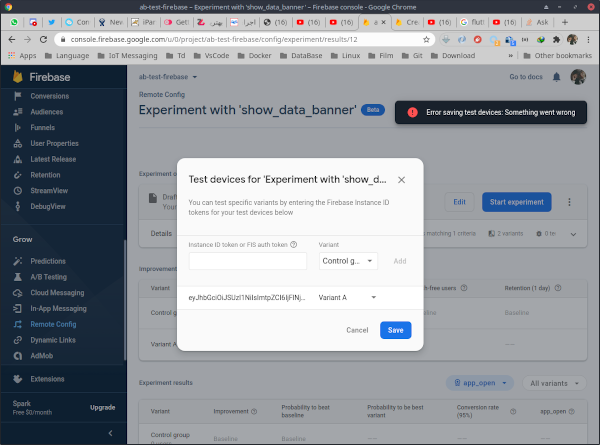This screenshot has width=600, height=445.
Task: Click the User Properties sidebar icon
Action: (x=18, y=143)
